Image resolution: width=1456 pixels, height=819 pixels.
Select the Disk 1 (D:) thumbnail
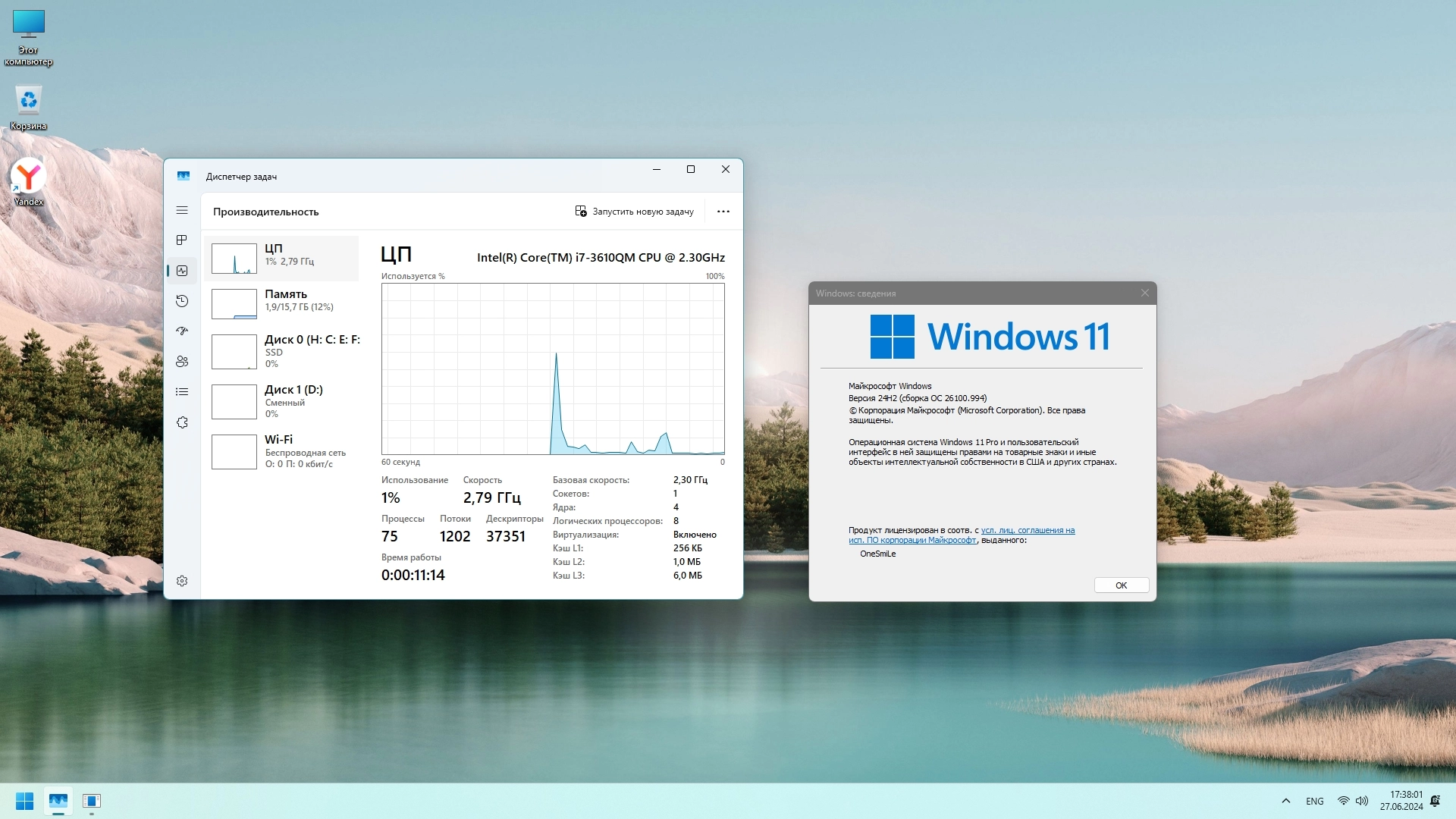(x=234, y=402)
